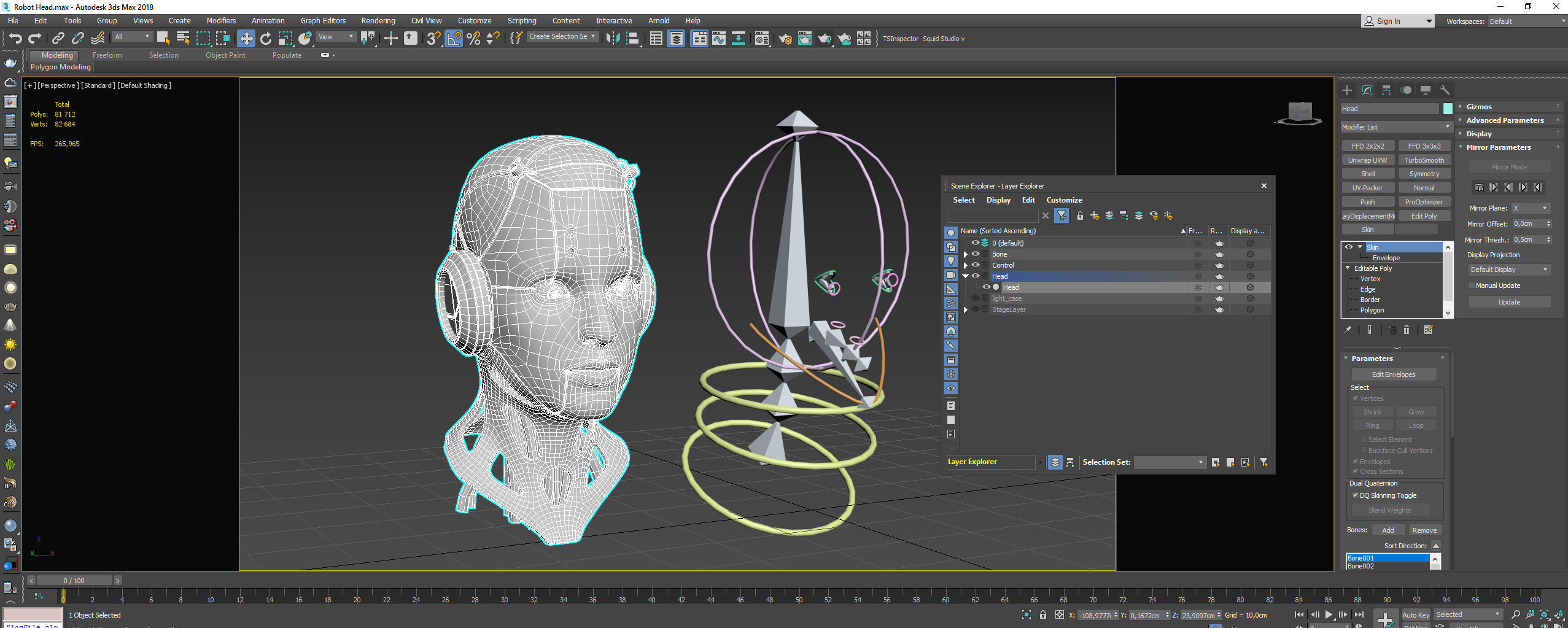Switch to the Create command panel tab
This screenshot has height=628, width=1568.
tap(1347, 90)
